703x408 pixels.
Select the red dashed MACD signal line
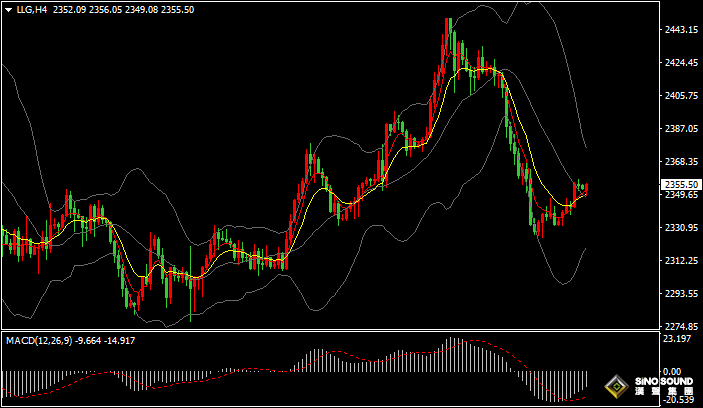(480, 343)
